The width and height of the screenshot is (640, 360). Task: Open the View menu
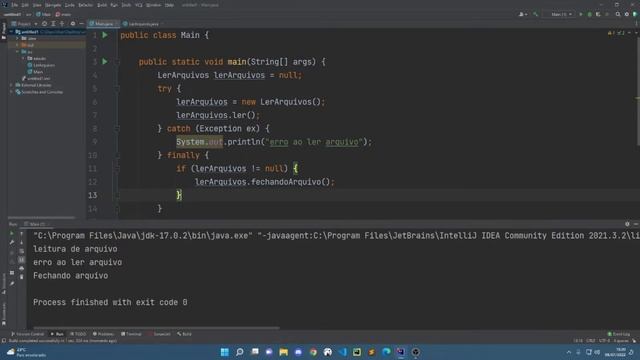[x=37, y=5]
